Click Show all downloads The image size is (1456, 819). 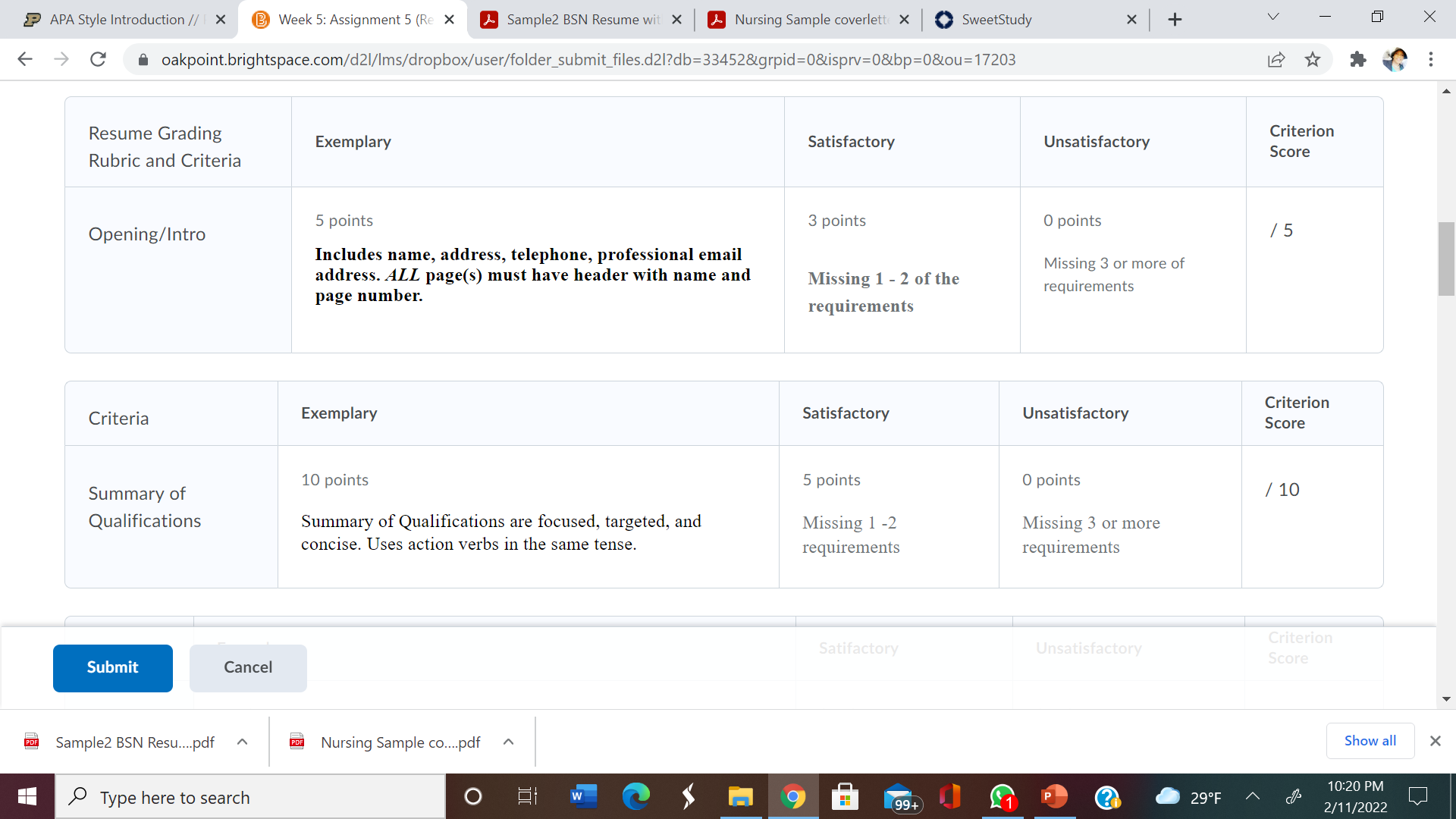point(1370,741)
